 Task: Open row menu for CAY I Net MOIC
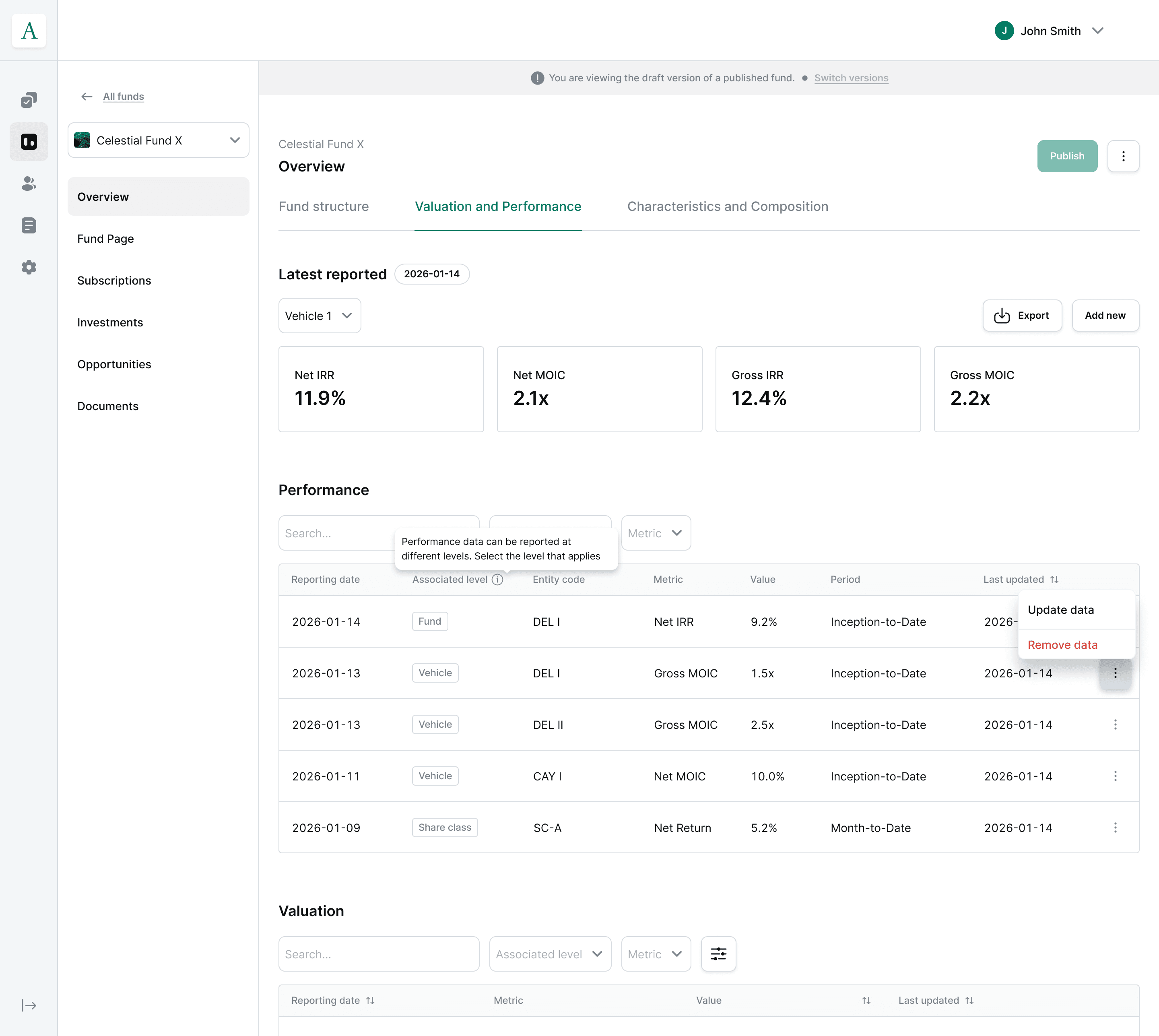point(1115,776)
